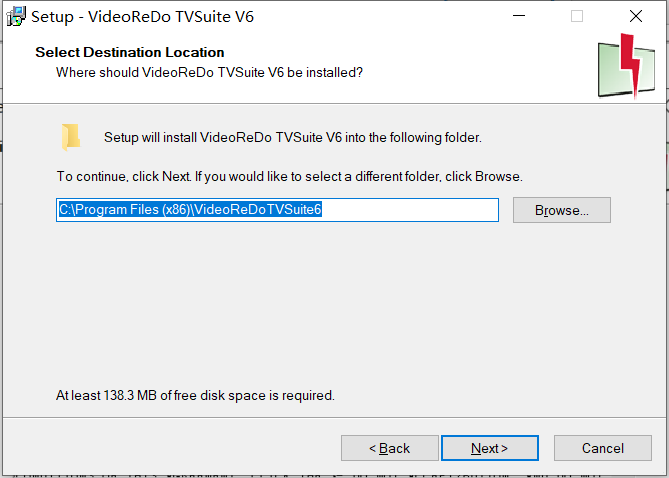The width and height of the screenshot is (669, 478).
Task: Open the Browse folder dialog
Action: coord(561,210)
